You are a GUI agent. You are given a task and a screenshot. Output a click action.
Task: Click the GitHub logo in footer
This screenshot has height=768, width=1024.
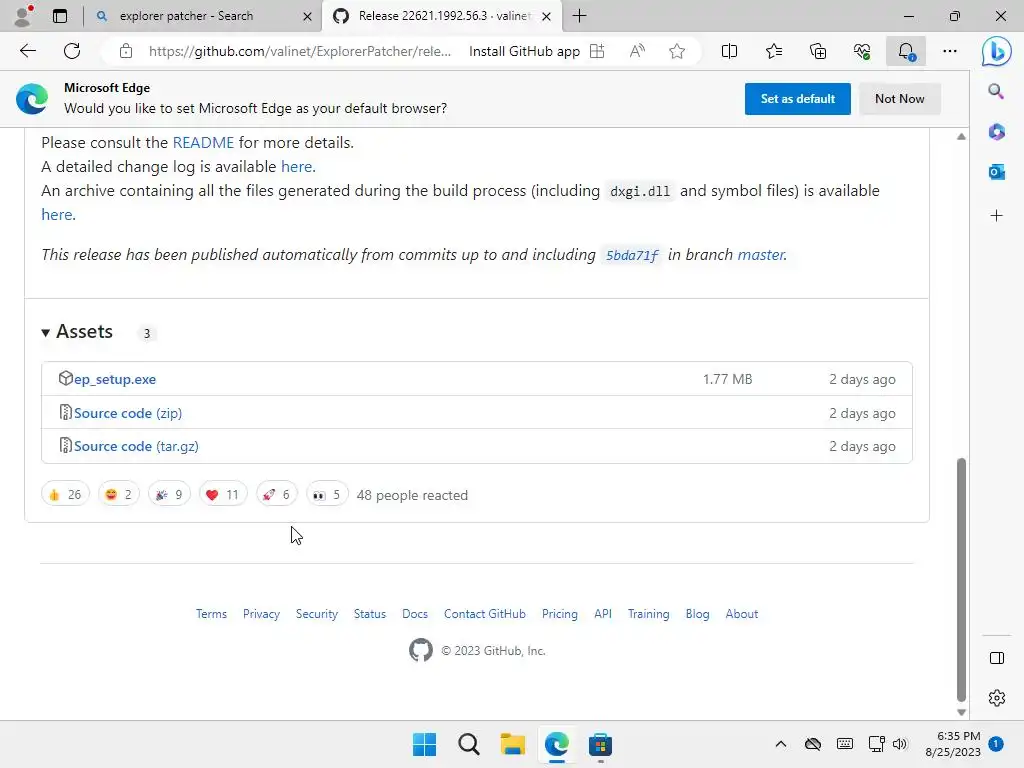point(421,650)
